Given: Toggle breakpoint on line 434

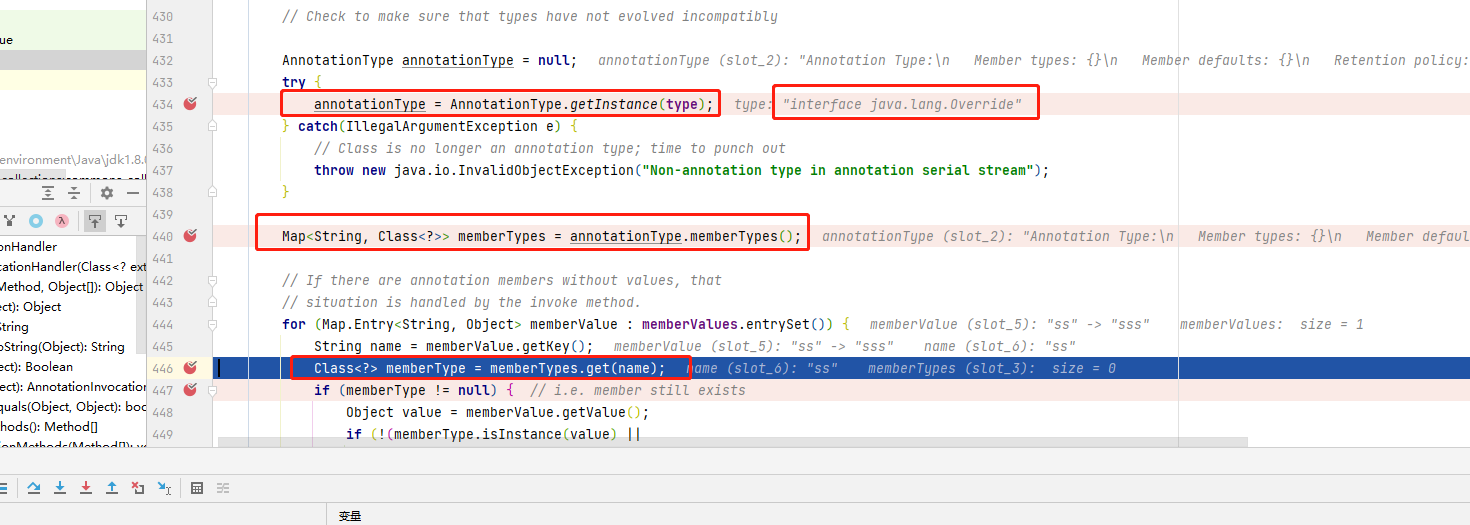Looking at the screenshot, I should [x=190, y=104].
